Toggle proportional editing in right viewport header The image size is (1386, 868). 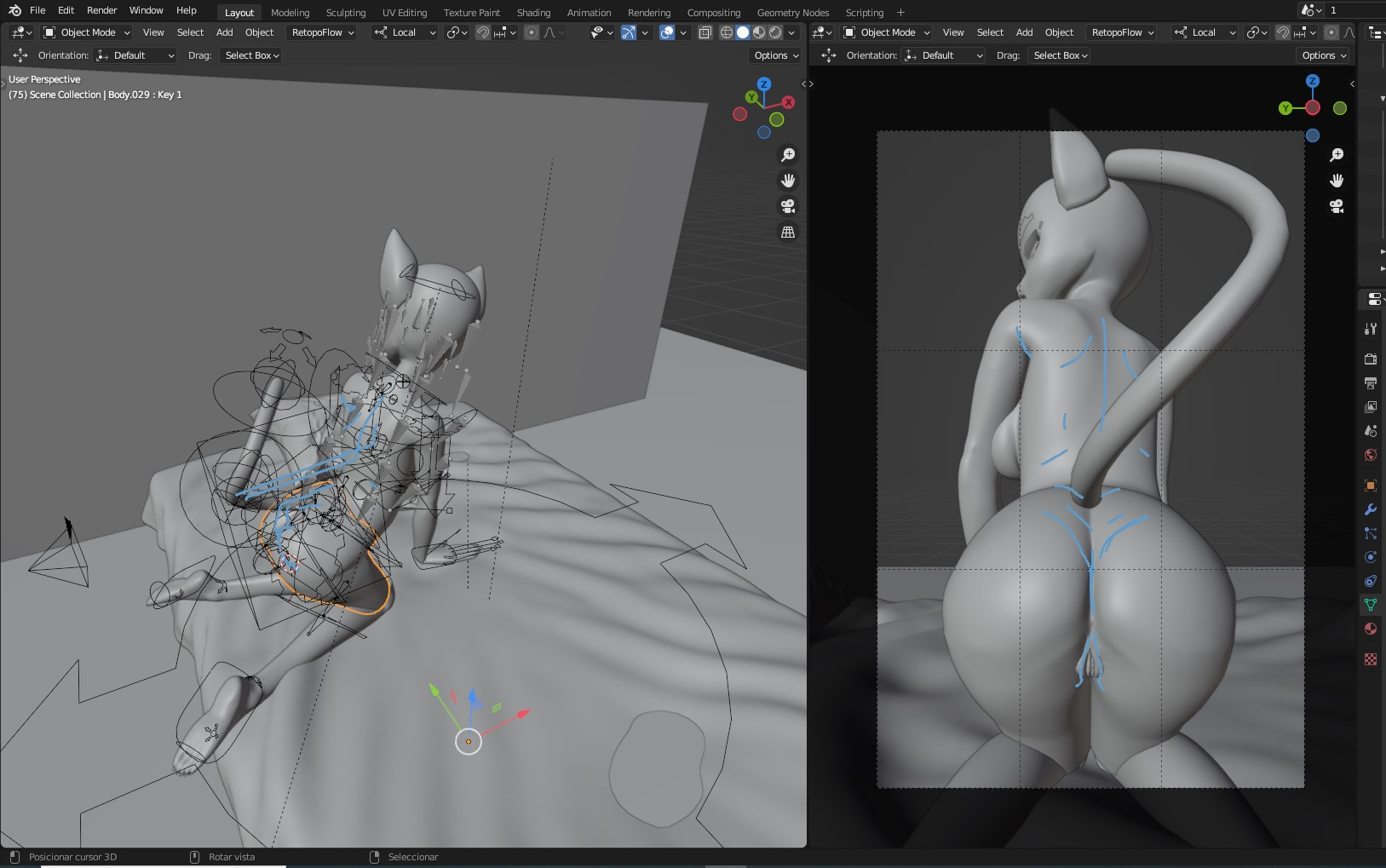click(1331, 32)
